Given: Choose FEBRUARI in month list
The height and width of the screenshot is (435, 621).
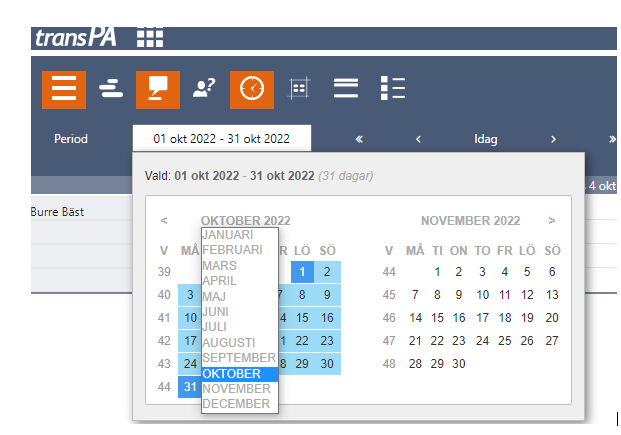Looking at the screenshot, I should 240,250.
